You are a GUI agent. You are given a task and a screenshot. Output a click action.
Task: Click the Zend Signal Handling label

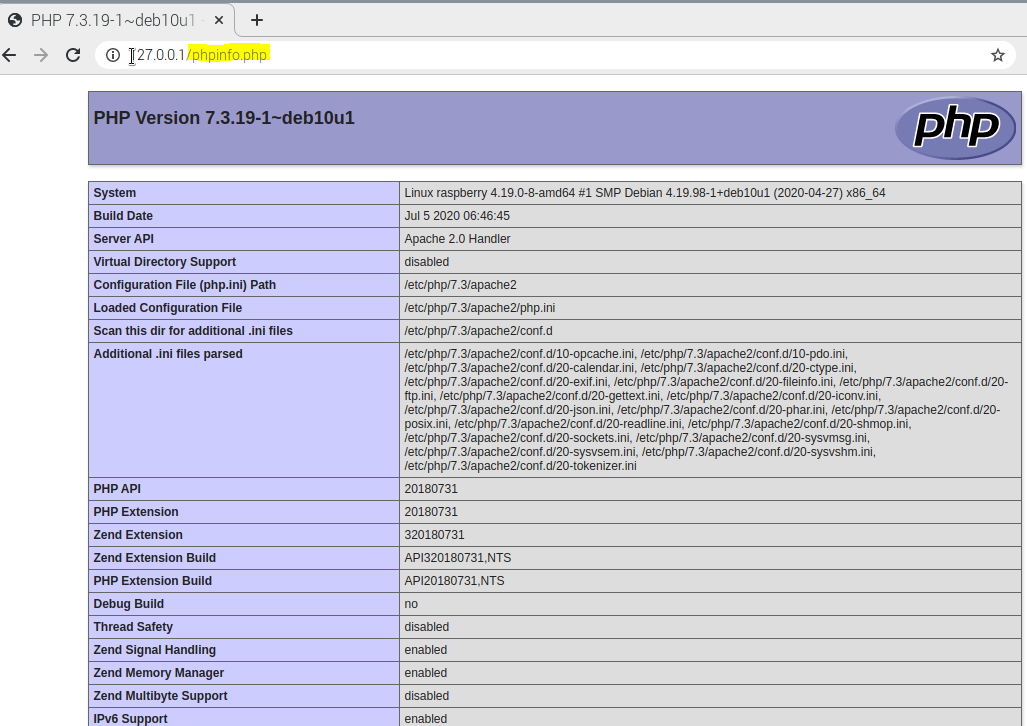coord(155,649)
